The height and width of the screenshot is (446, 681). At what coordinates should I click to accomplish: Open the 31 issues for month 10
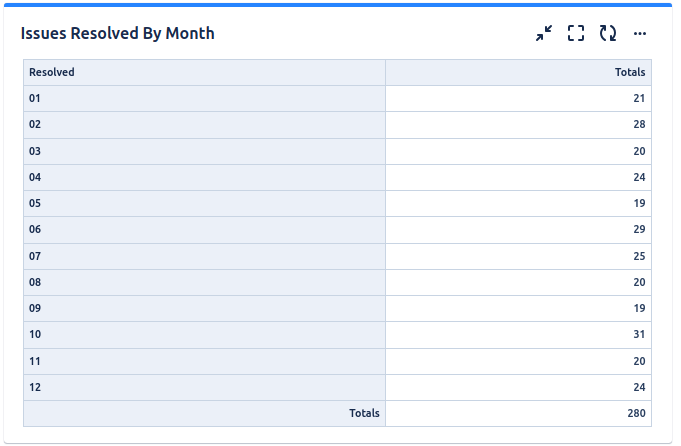click(x=639, y=334)
